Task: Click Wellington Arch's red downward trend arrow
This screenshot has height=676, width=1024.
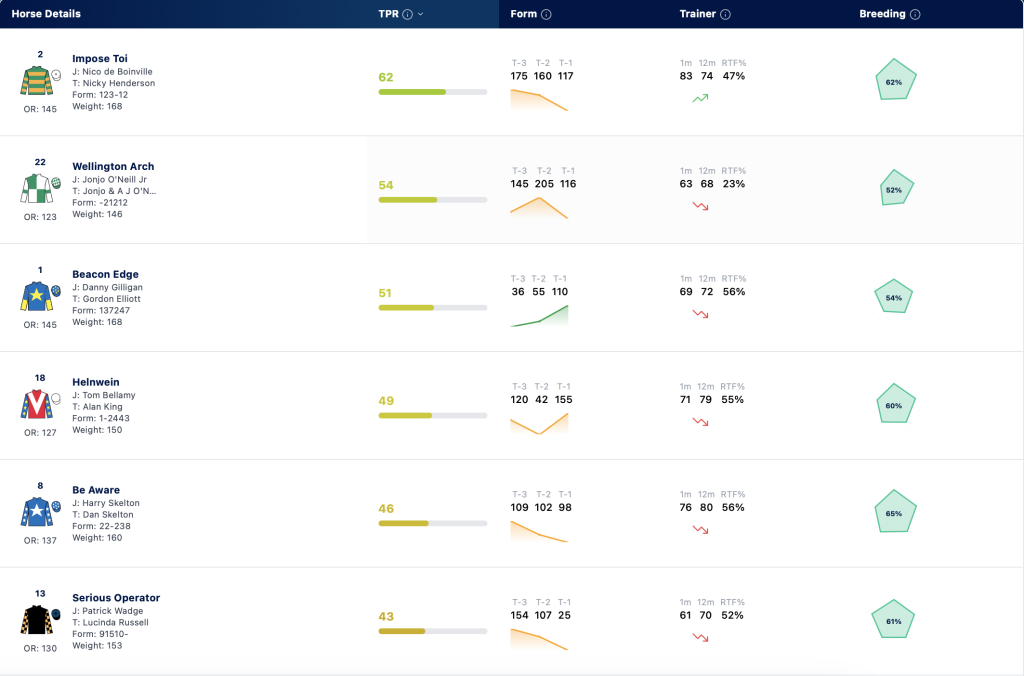Action: pos(700,206)
